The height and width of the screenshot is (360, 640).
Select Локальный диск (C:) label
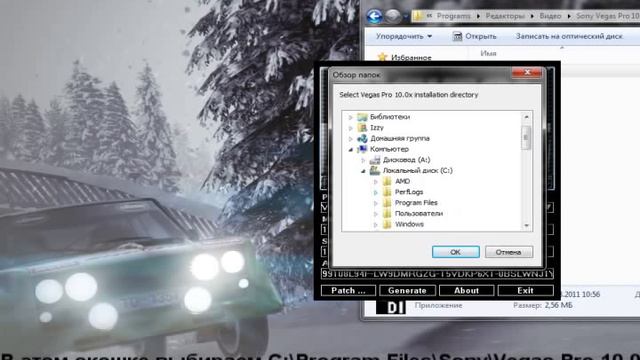(418, 171)
